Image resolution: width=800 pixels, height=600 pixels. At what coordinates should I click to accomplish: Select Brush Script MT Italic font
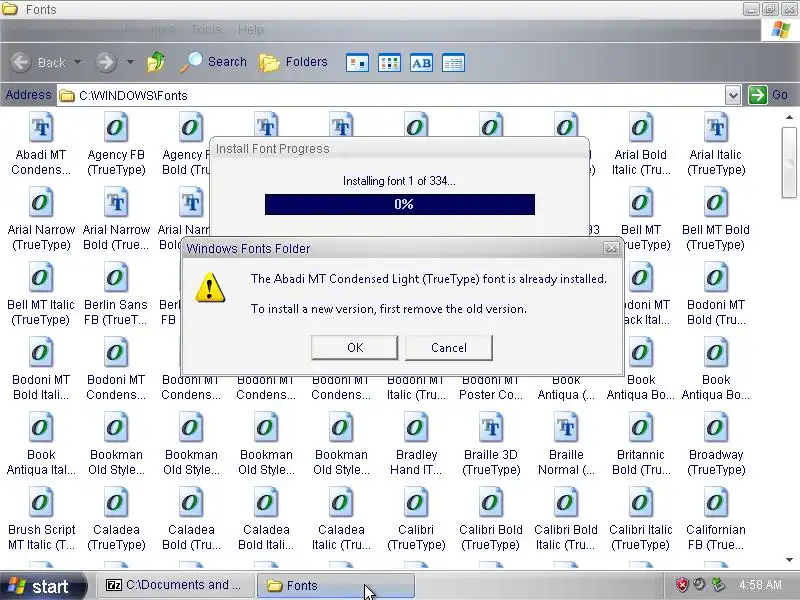click(41, 519)
